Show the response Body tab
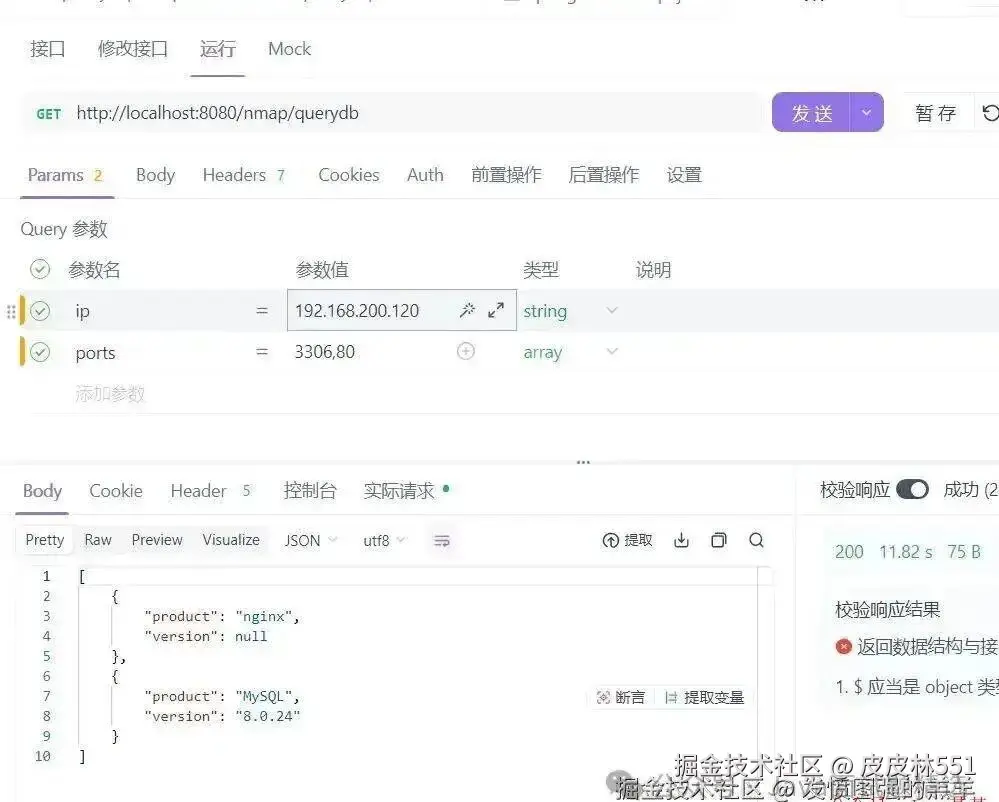Screen dimensions: 999x802 point(42,491)
